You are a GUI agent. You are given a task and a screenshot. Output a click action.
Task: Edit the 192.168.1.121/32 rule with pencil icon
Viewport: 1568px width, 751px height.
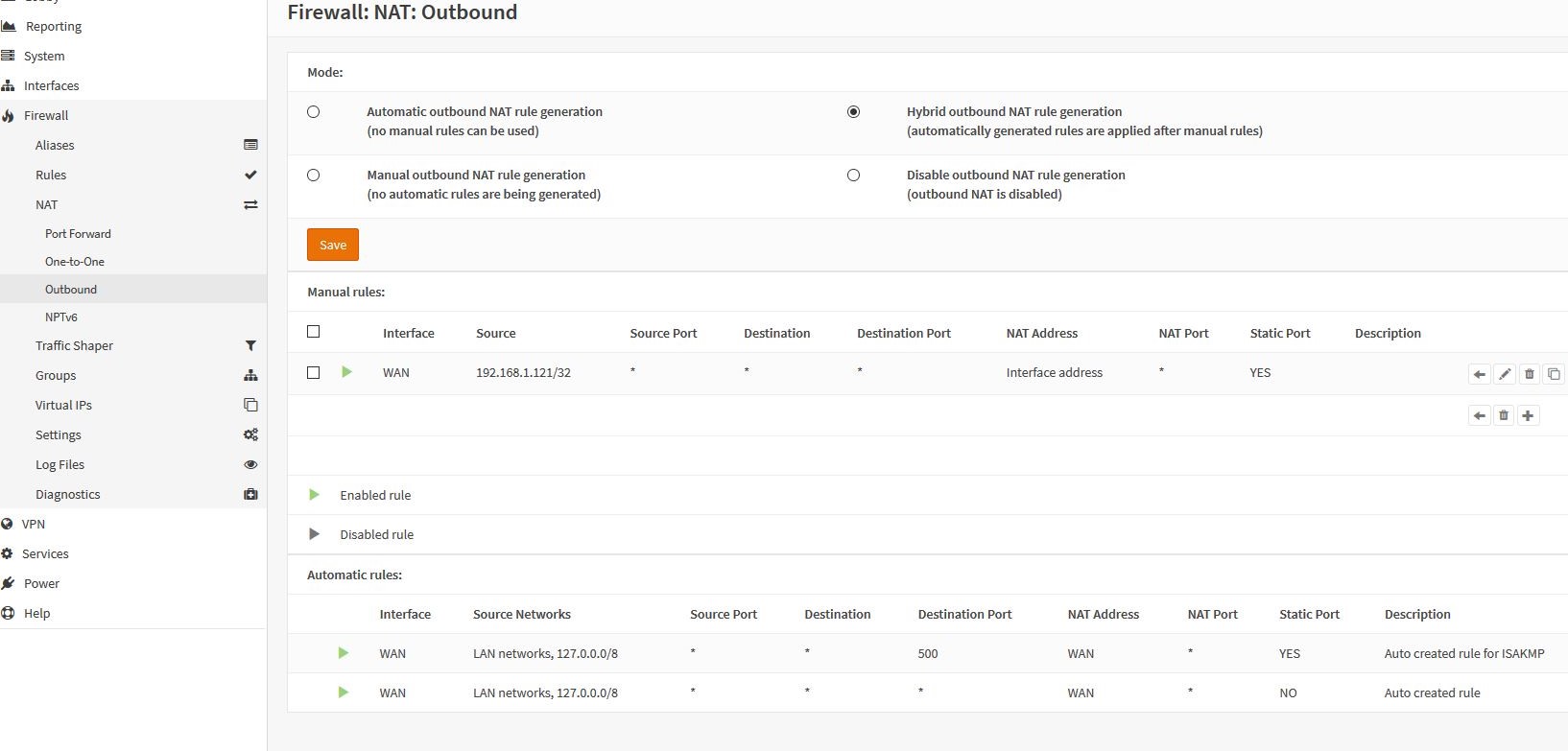click(x=1504, y=374)
